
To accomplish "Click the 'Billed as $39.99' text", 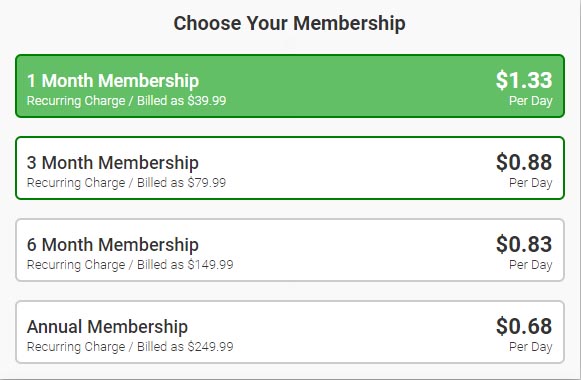I will click(x=182, y=101).
